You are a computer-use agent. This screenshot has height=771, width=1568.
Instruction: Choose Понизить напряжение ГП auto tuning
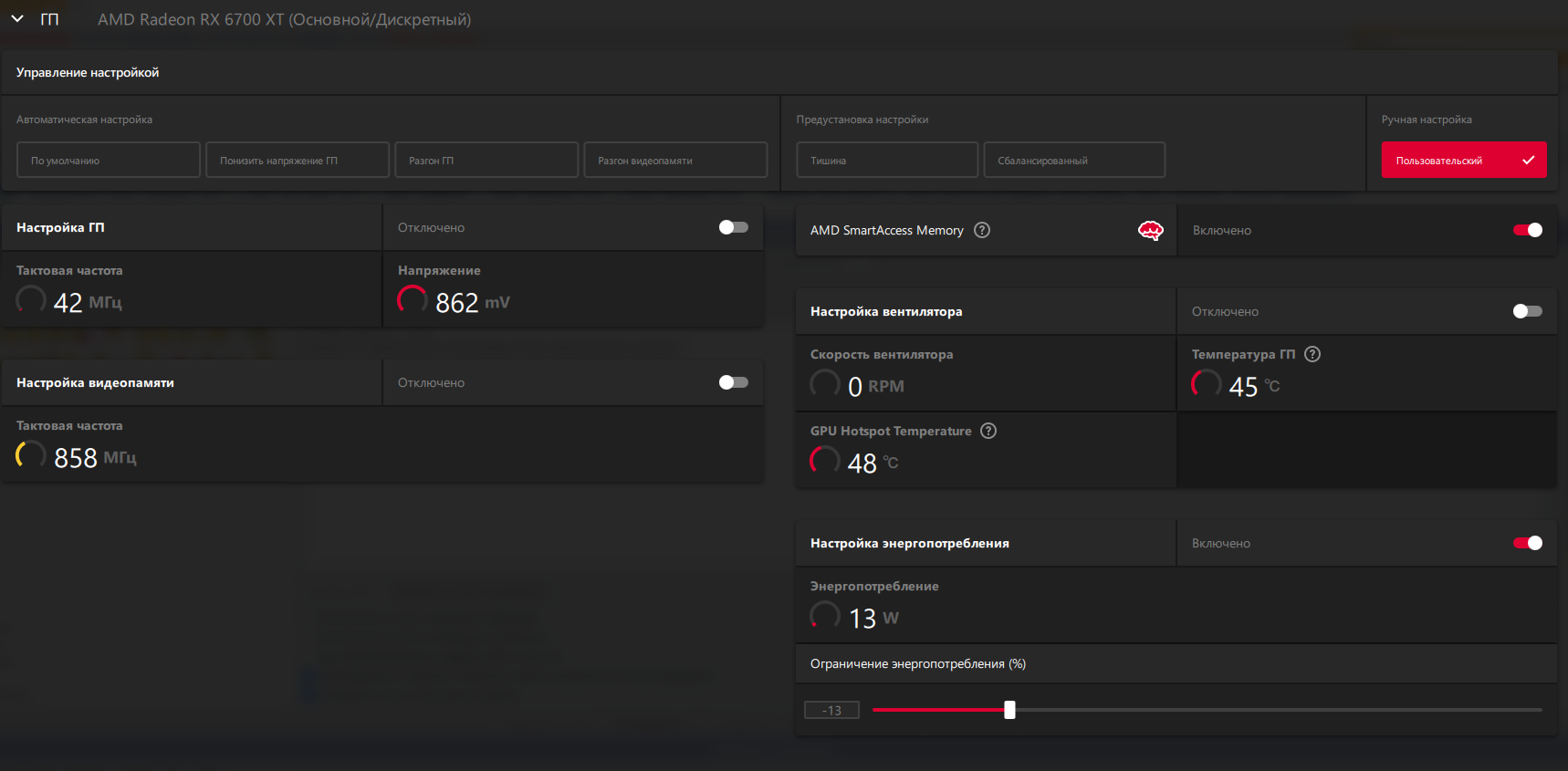tap(298, 160)
